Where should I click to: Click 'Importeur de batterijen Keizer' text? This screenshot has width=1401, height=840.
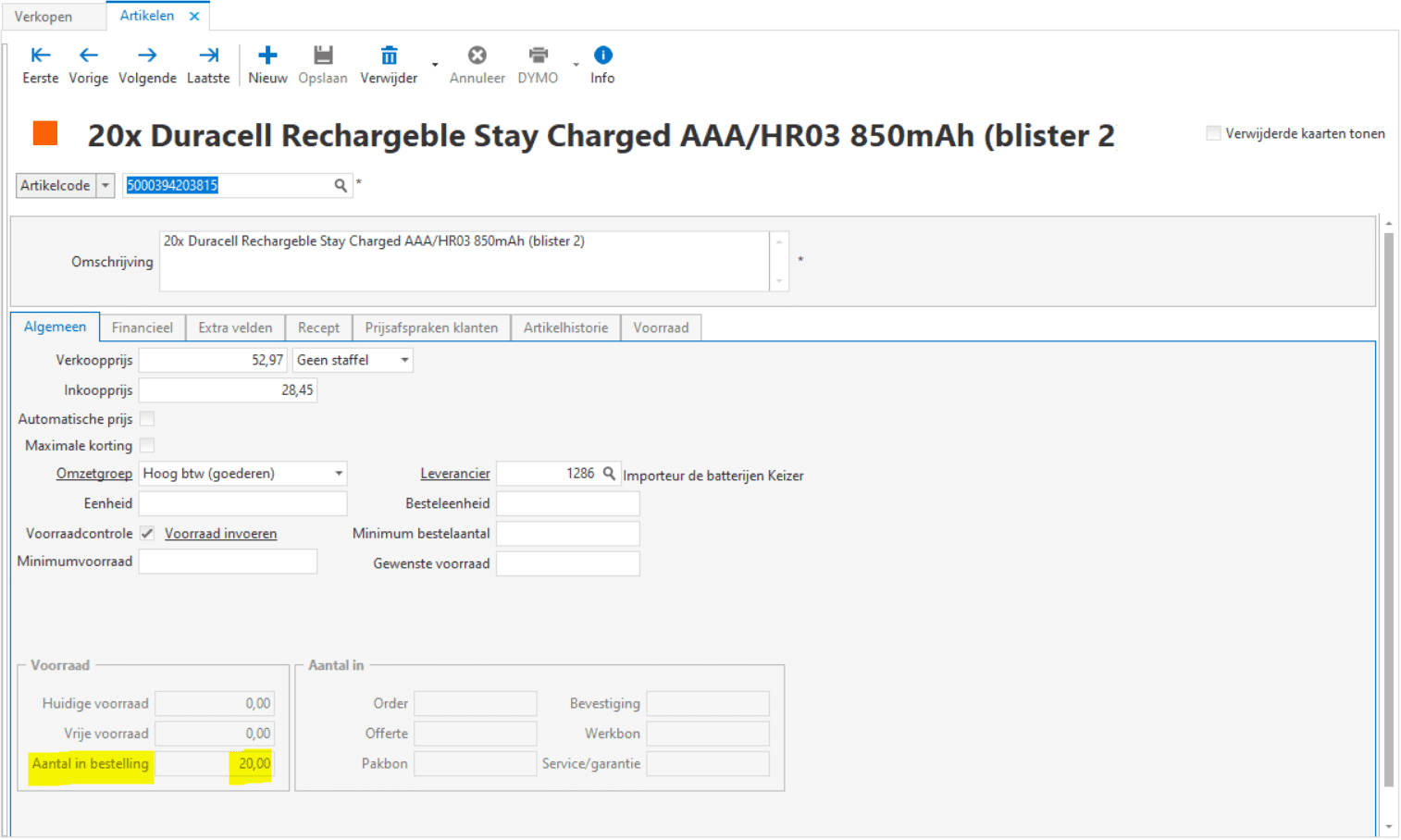click(x=713, y=476)
